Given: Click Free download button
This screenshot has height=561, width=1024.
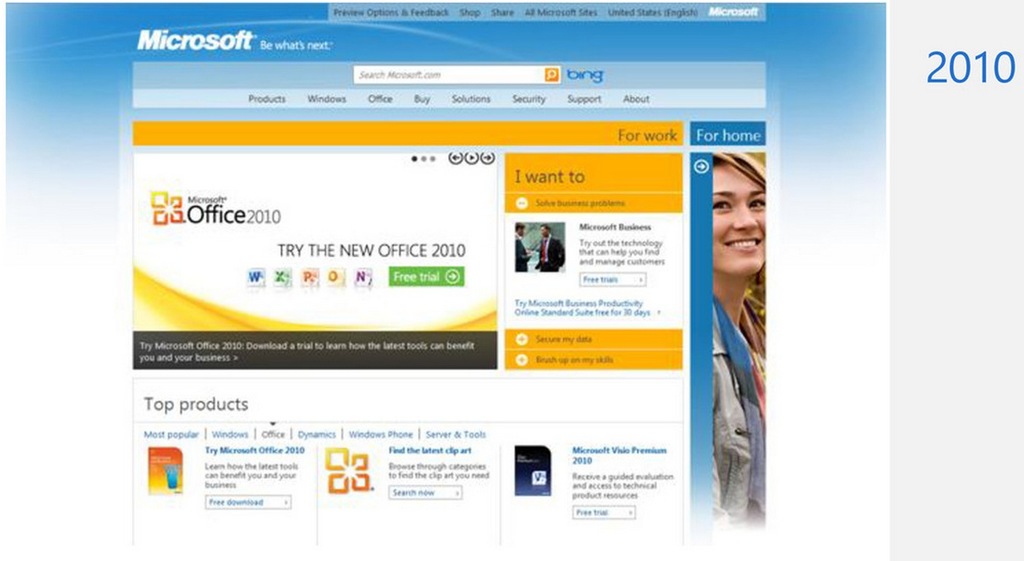Looking at the screenshot, I should (x=248, y=502).
